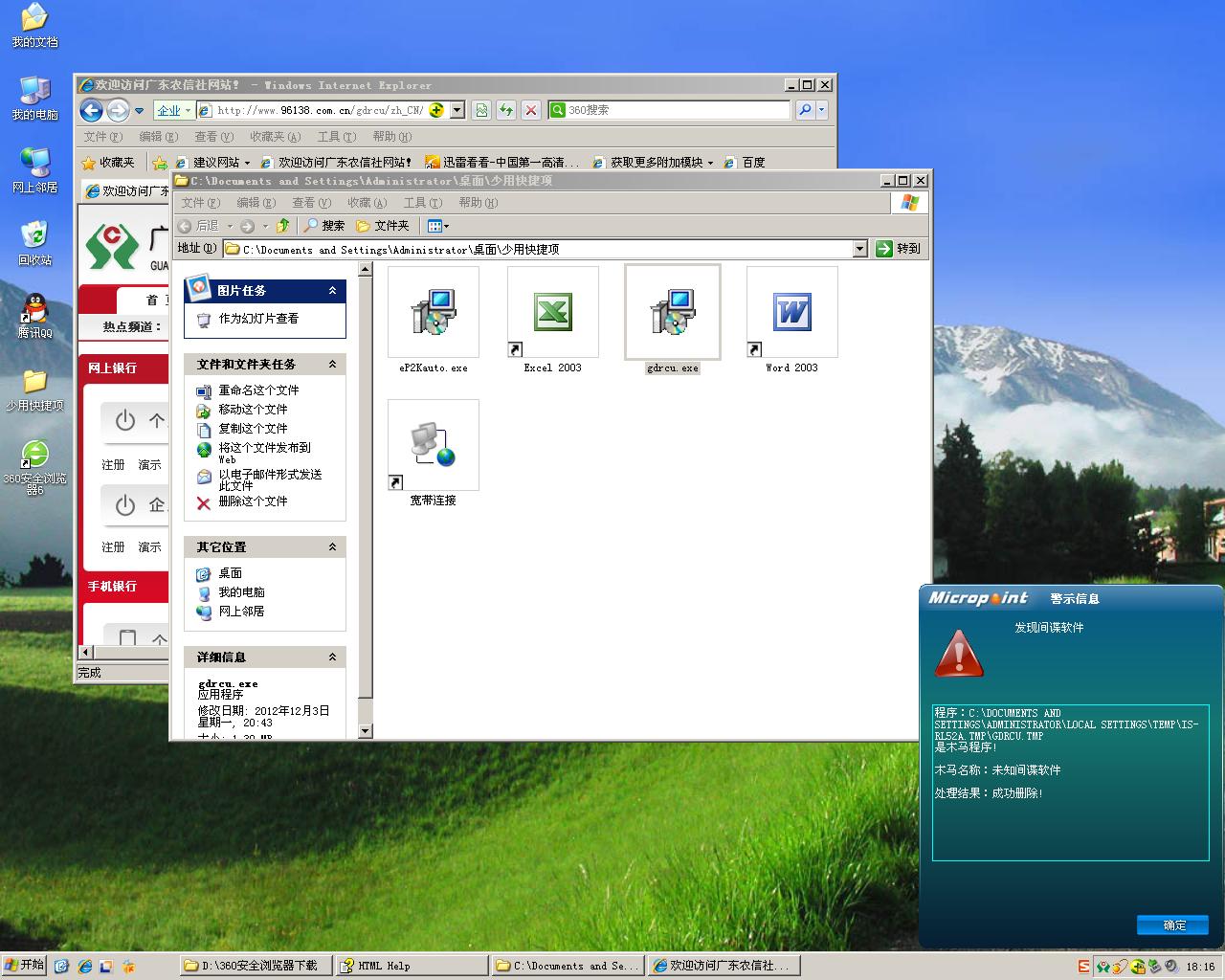Click the Up folder icon in Explorer toolbar
This screenshot has height=980, width=1225.
click(x=282, y=226)
